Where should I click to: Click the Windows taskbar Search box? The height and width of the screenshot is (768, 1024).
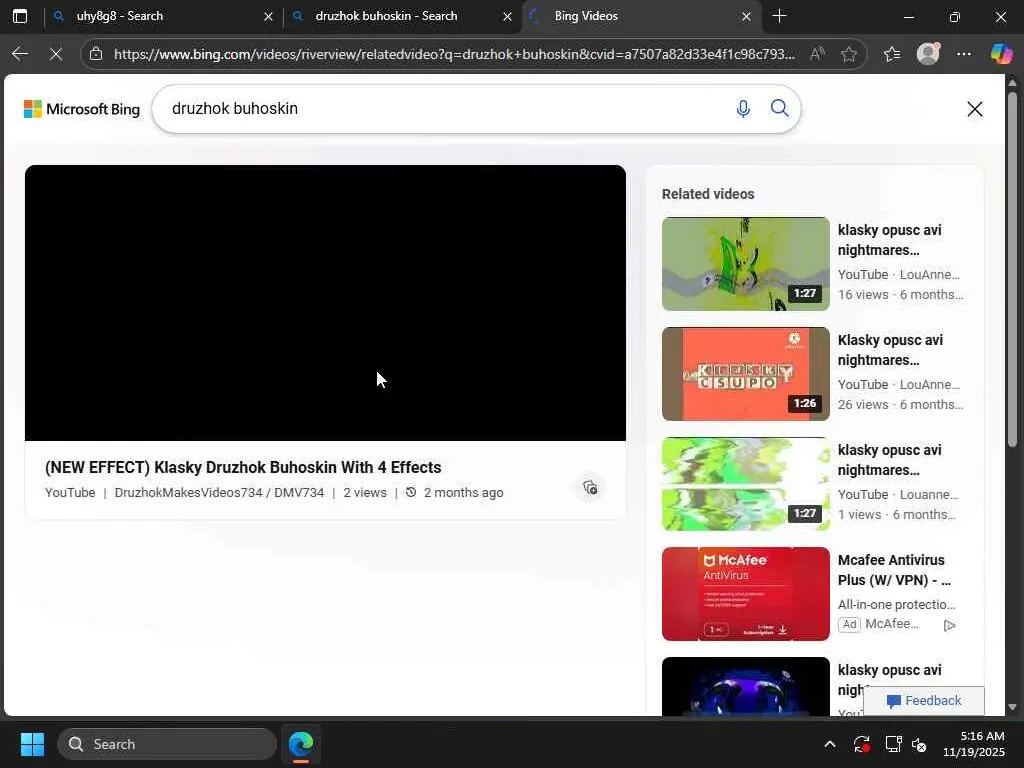point(167,744)
